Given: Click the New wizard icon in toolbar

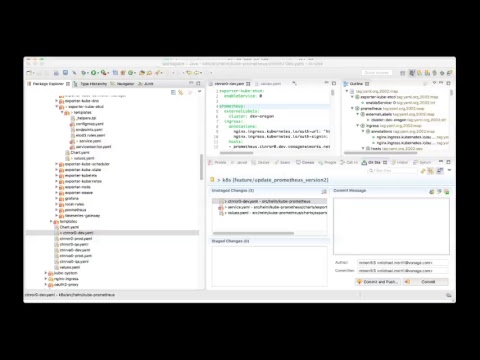Looking at the screenshot, I should 30,73.
